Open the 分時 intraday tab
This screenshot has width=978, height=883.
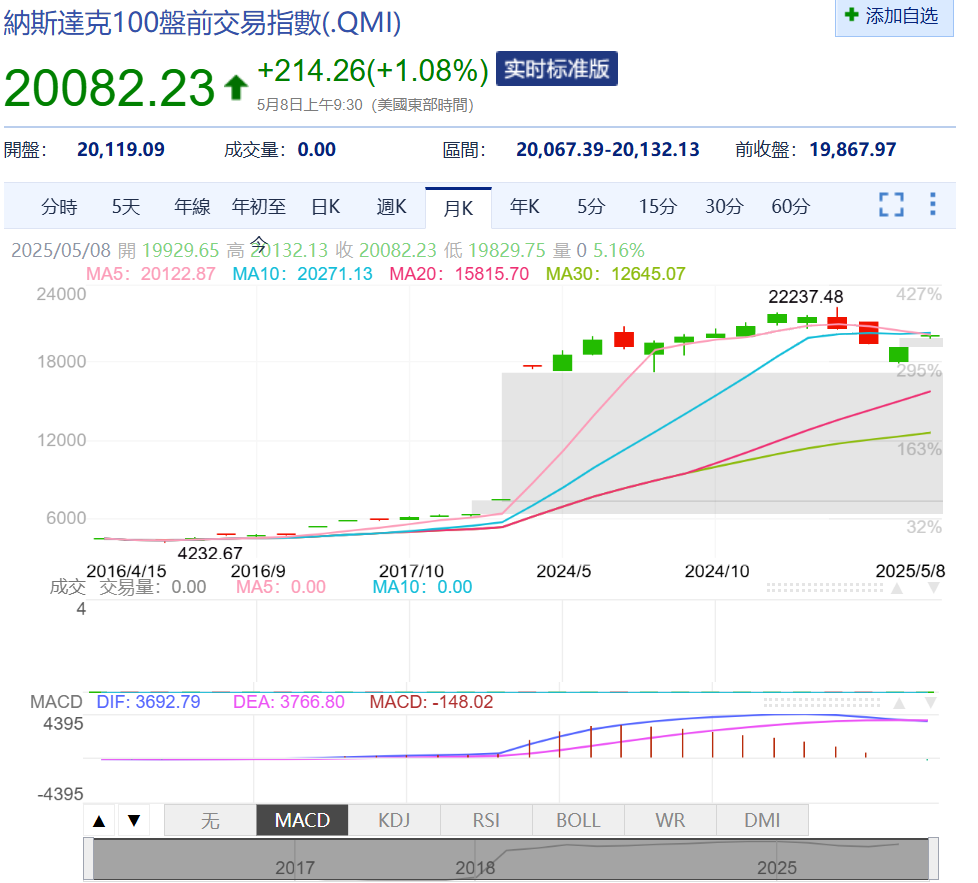[x=59, y=207]
